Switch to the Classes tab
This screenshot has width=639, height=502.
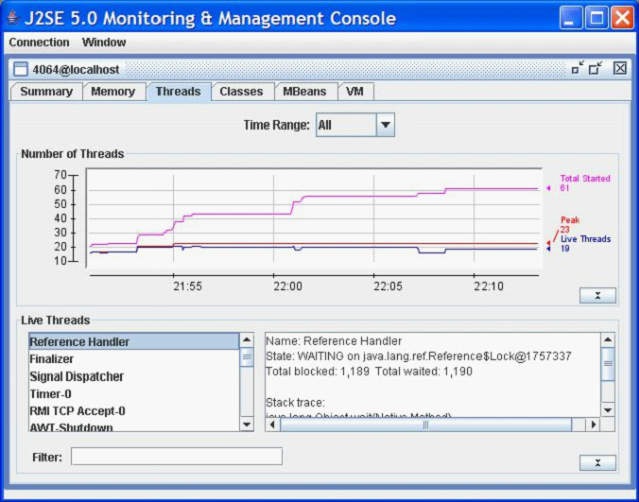[241, 92]
